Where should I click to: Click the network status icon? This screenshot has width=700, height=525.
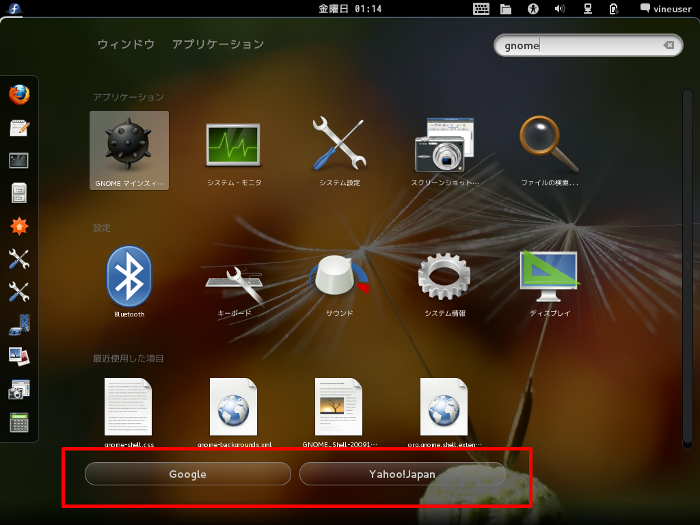coord(588,8)
